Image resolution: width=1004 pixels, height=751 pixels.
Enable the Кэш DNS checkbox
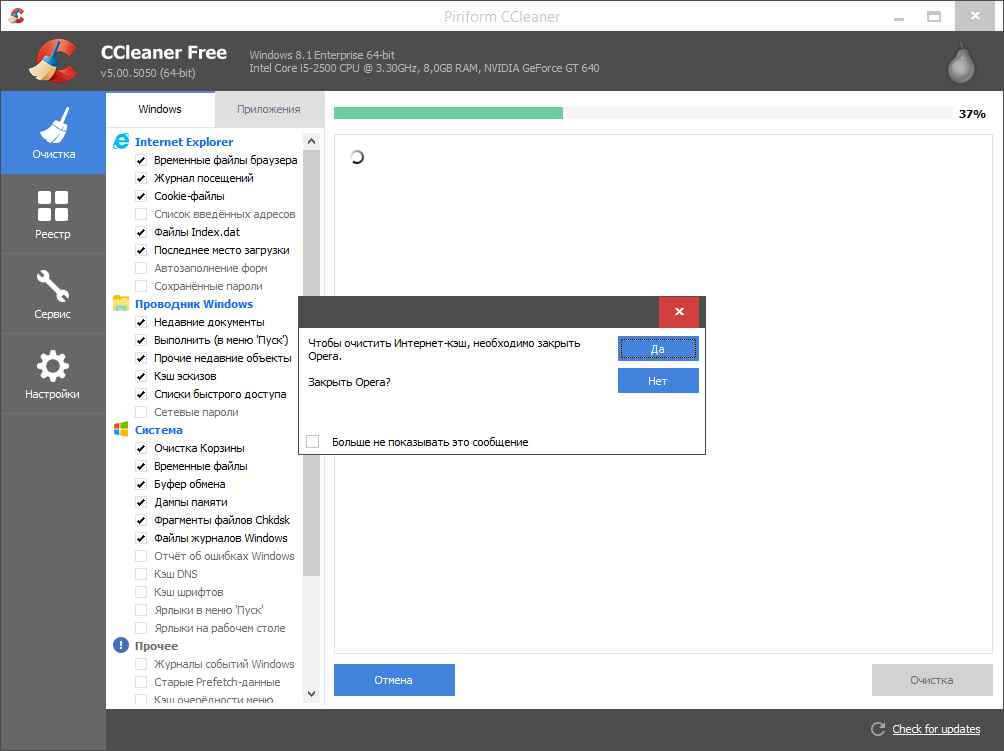141,574
